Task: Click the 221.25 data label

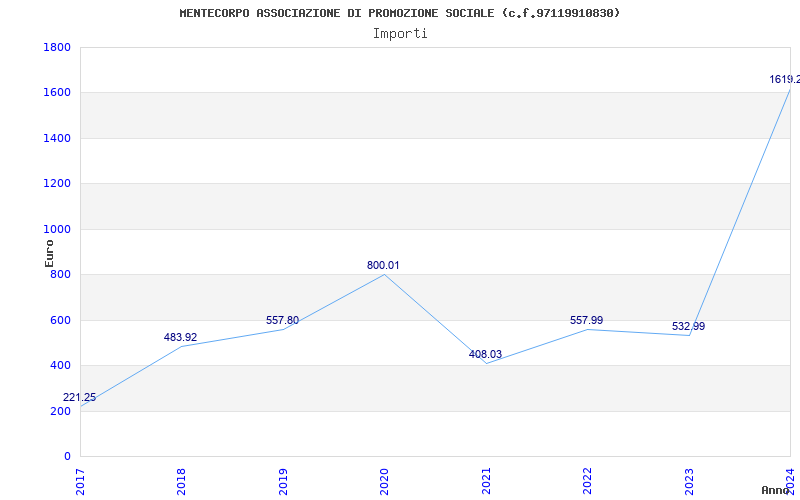Action: [x=79, y=397]
